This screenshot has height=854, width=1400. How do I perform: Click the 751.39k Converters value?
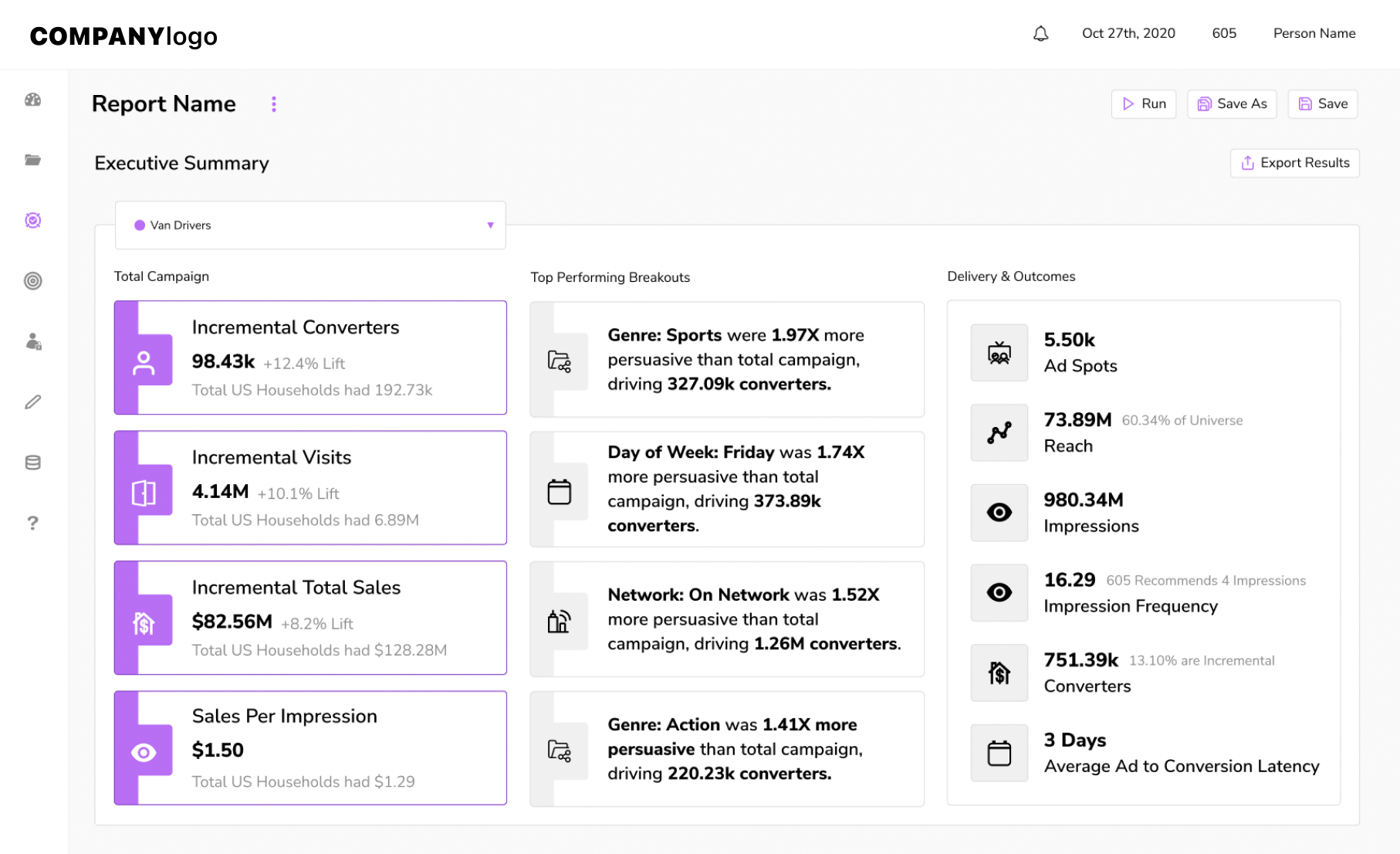point(1080,660)
